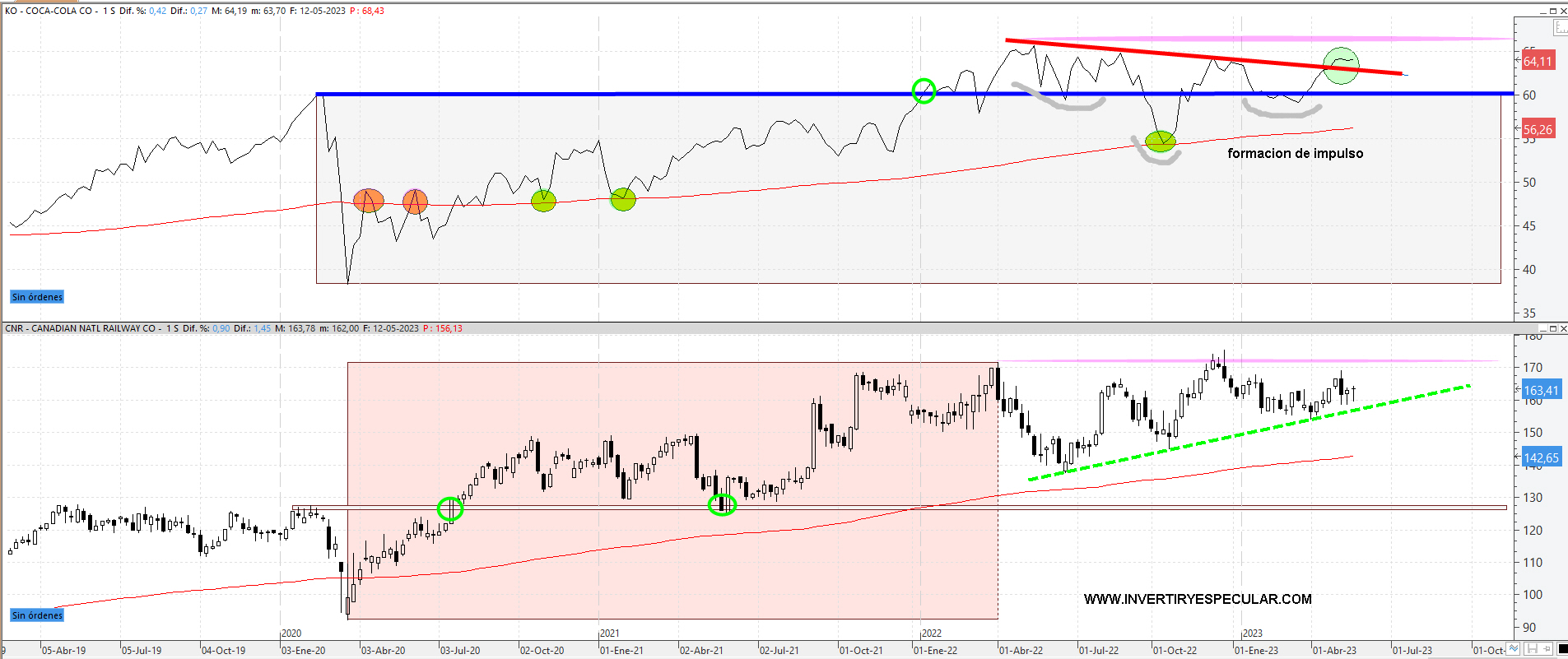Click the black color swatch at bottom right
Screen dimensions: 1568x659
1561,649
